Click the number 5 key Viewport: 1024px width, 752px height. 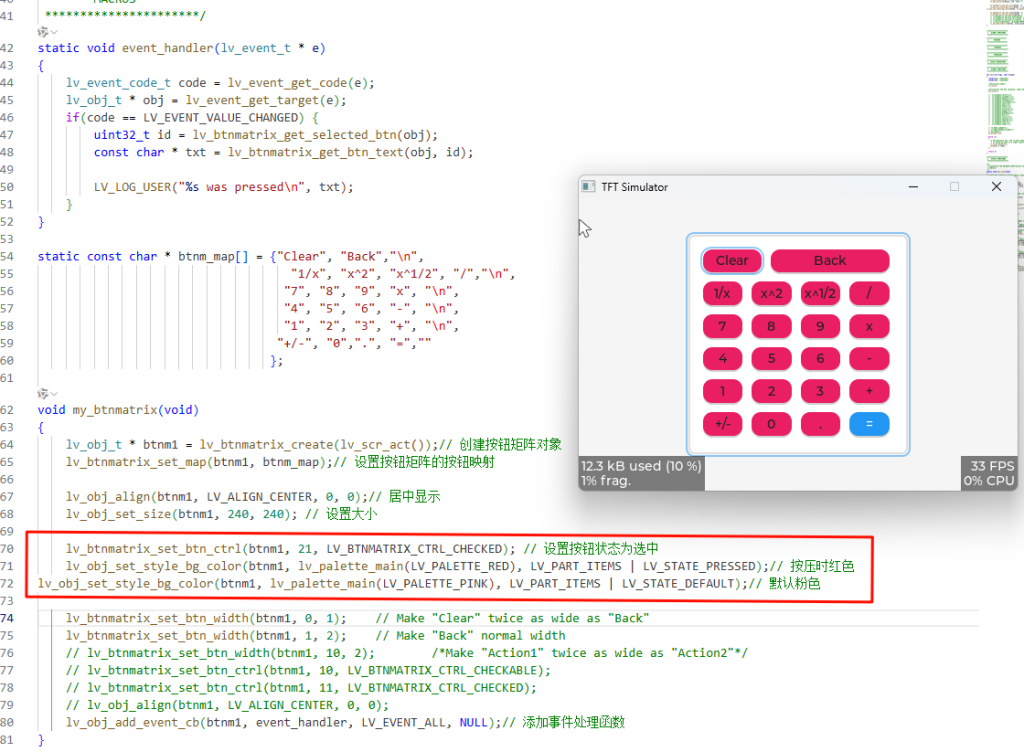[x=771, y=359]
